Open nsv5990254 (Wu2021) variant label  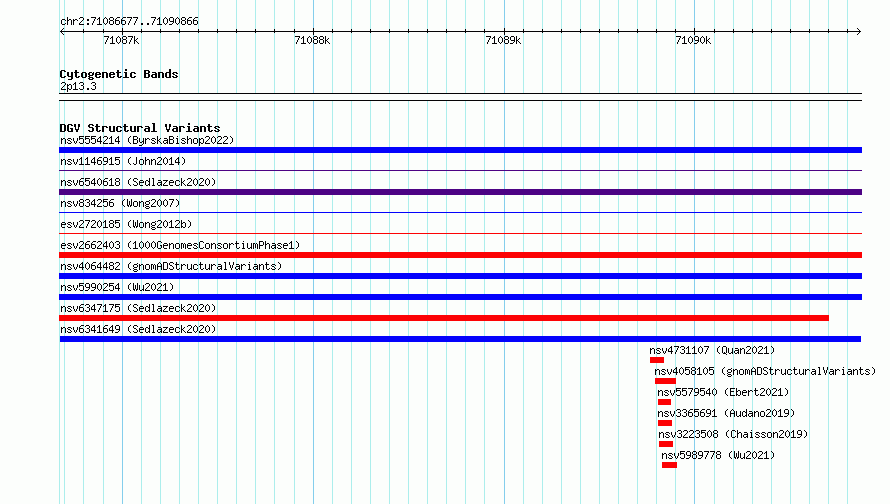[117, 287]
